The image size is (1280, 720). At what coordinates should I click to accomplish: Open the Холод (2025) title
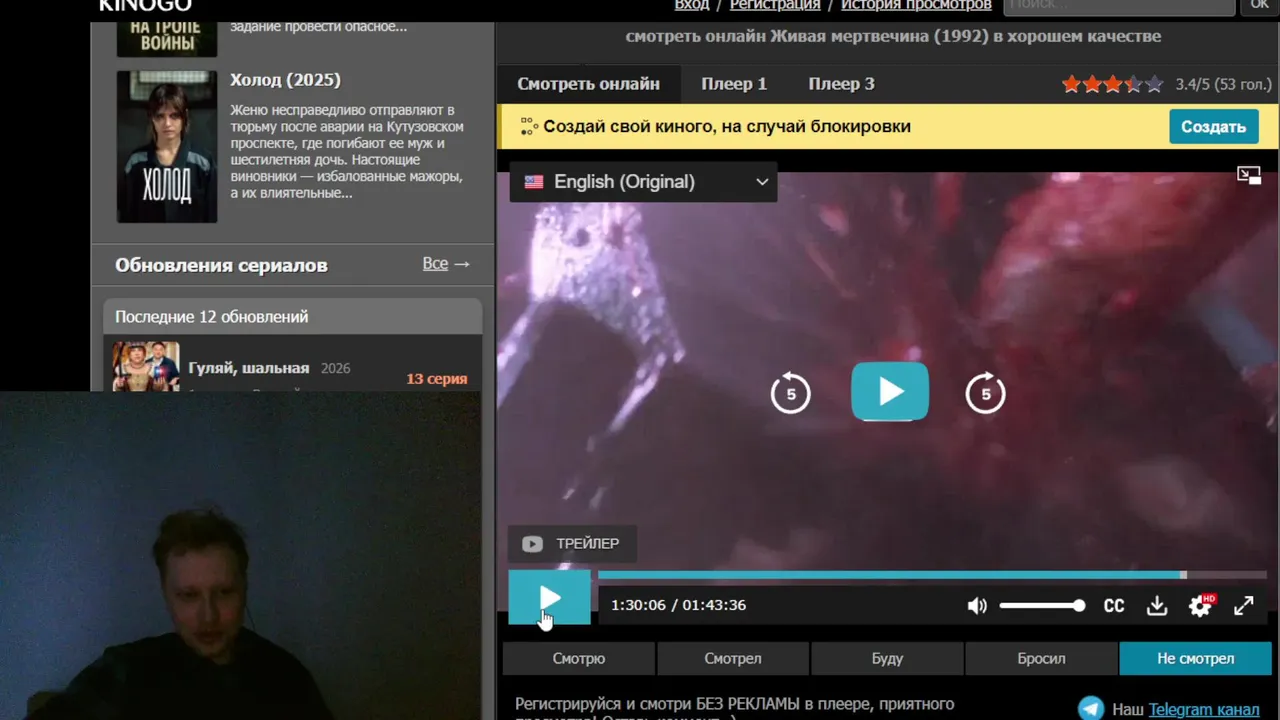pyautogui.click(x=285, y=80)
